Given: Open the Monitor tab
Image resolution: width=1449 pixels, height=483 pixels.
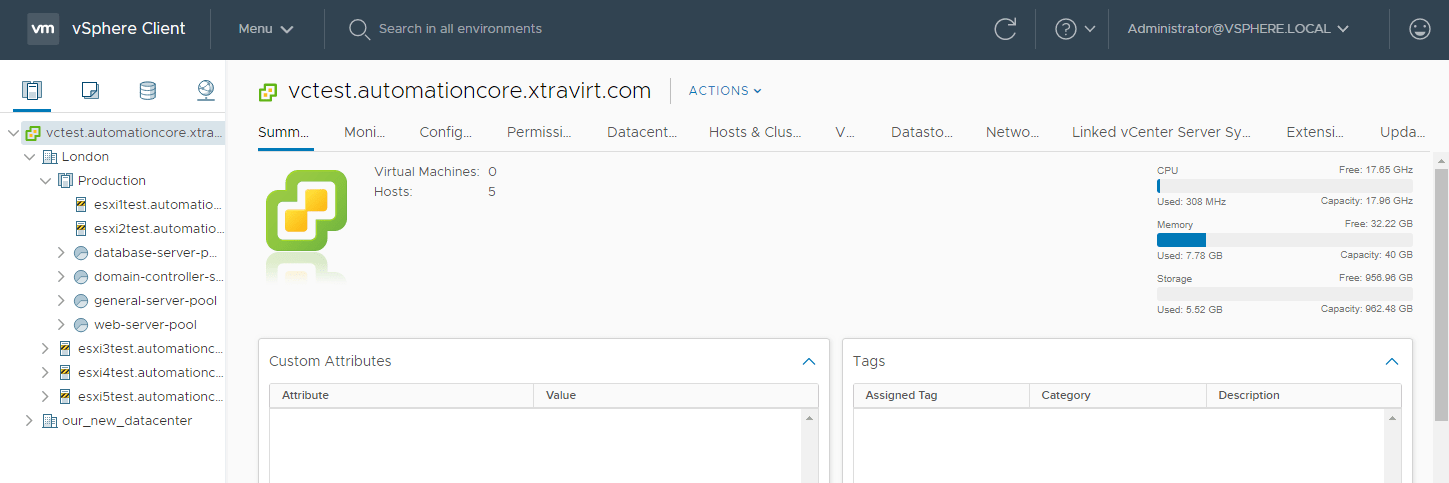Looking at the screenshot, I should pyautogui.click(x=365, y=132).
